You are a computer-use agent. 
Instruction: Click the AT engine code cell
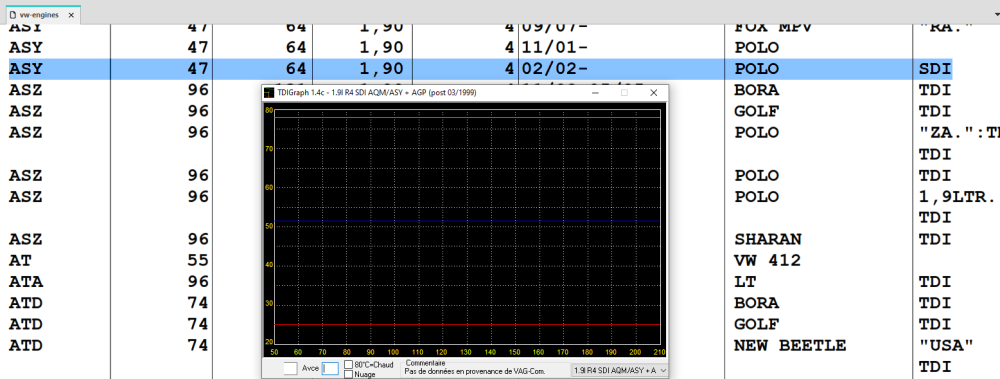click(20, 260)
